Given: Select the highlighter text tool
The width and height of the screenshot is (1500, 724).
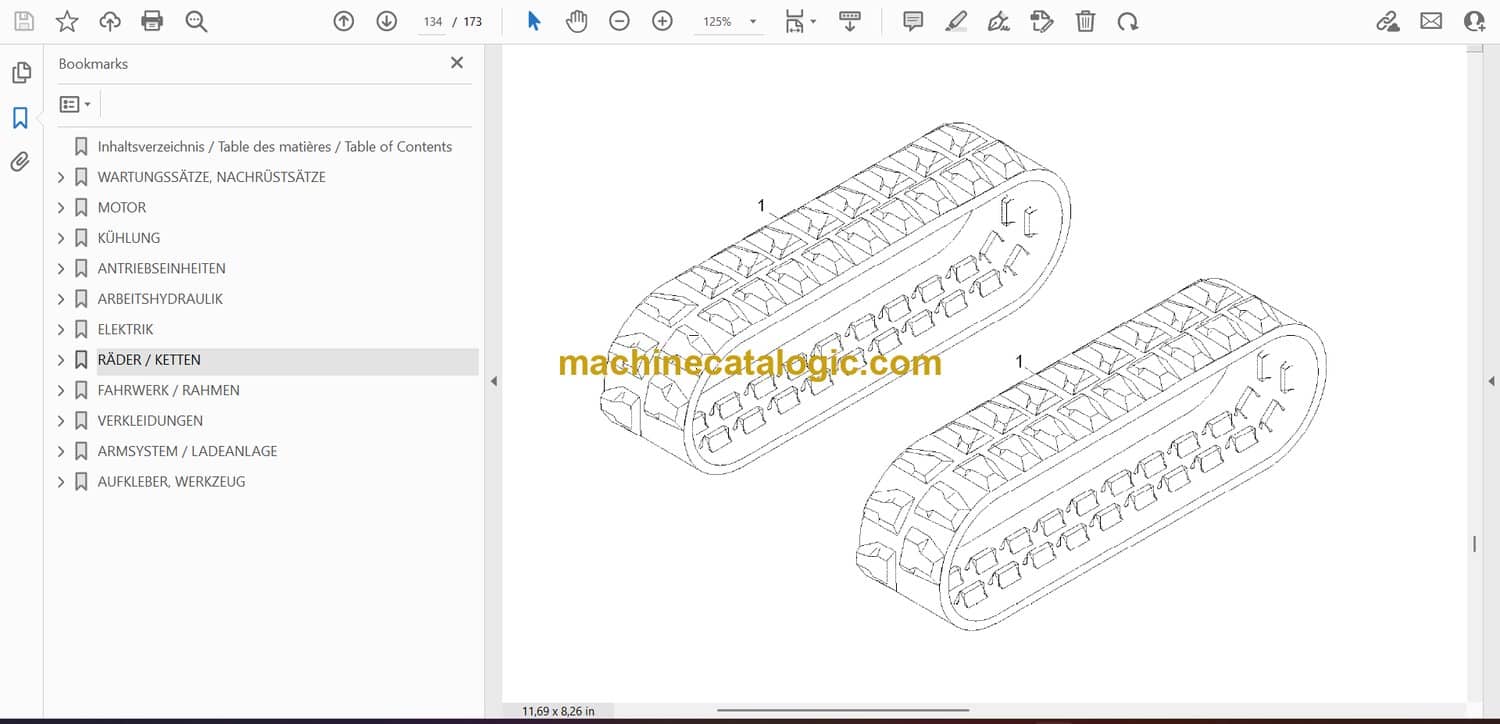Looking at the screenshot, I should pos(956,21).
